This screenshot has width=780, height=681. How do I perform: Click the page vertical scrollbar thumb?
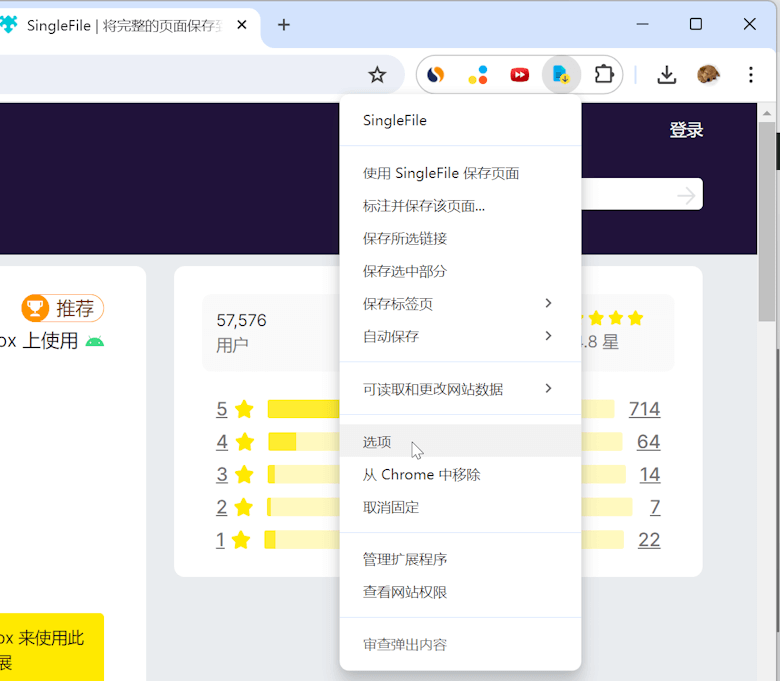pyautogui.click(x=767, y=221)
